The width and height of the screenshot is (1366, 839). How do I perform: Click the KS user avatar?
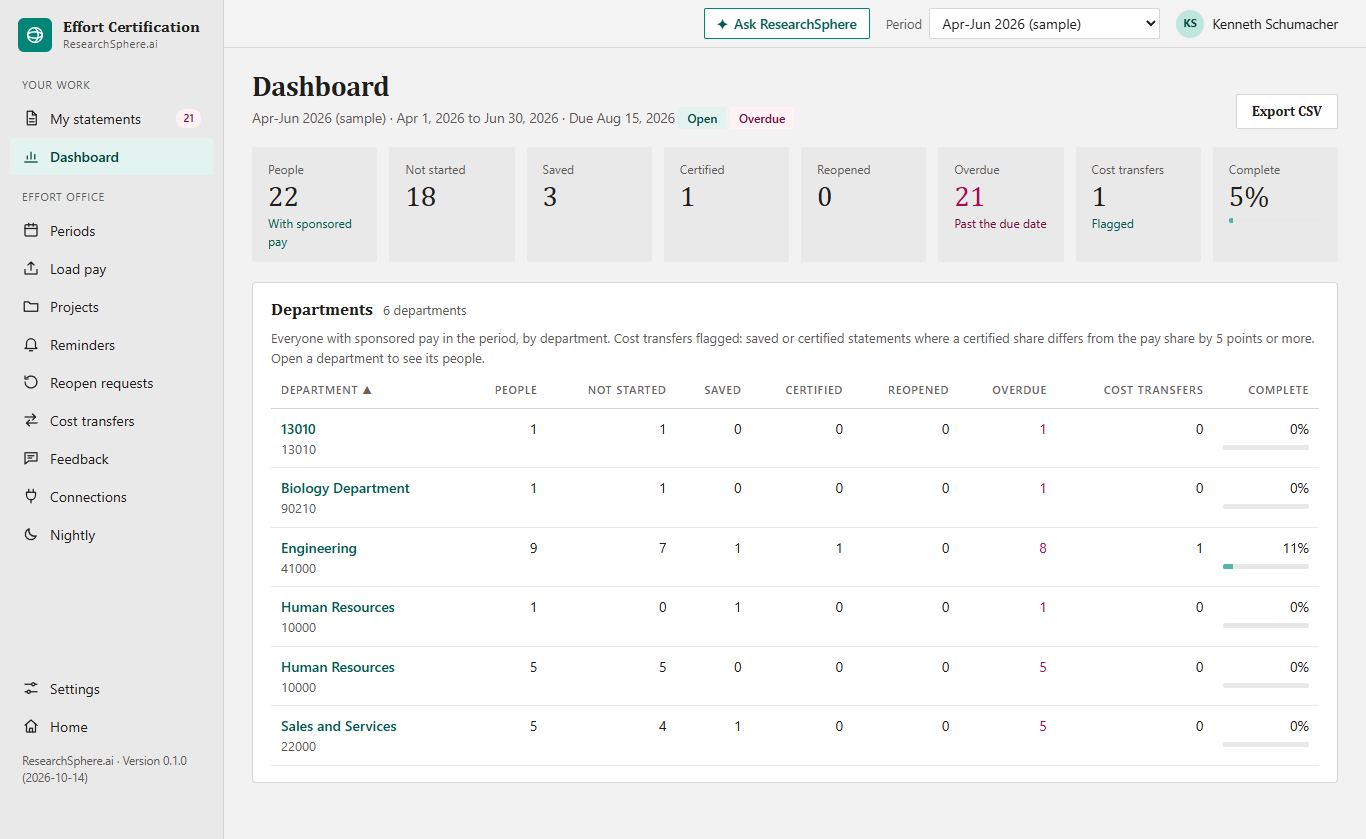point(1190,24)
